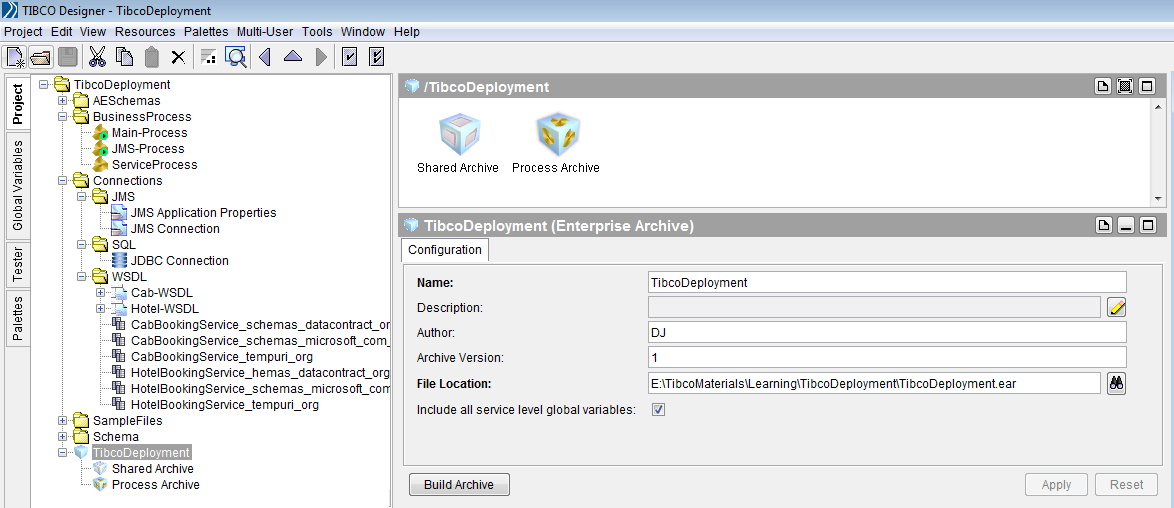Open the Edit menu
1174x508 pixels.
point(61,31)
